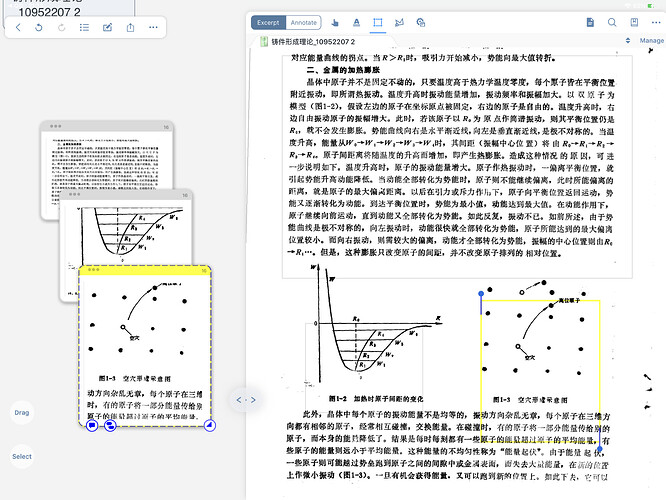Image resolution: width=666 pixels, height=500 pixels.
Task: Click the Drag mode button
Action: (x=22, y=412)
